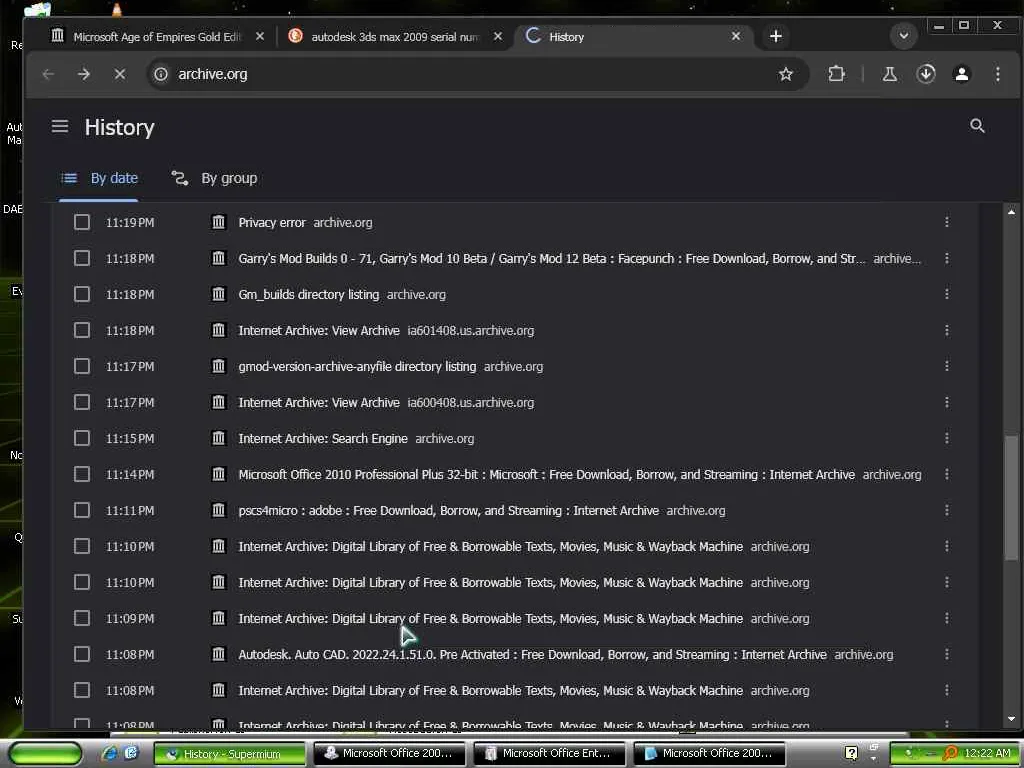View site information icon in address bar

tap(161, 74)
